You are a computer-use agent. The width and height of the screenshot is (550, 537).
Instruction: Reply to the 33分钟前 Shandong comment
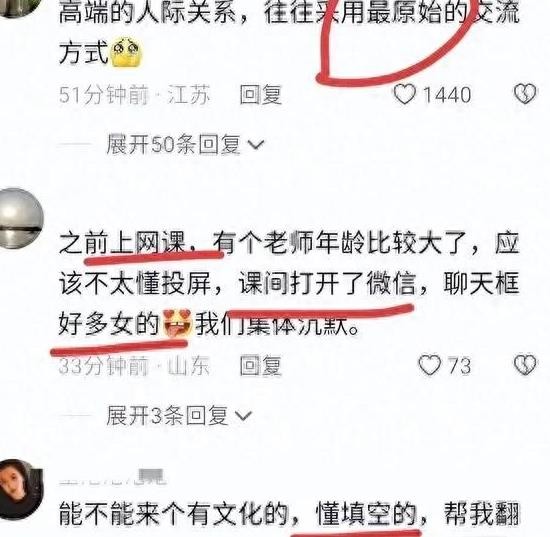pyautogui.click(x=261, y=365)
